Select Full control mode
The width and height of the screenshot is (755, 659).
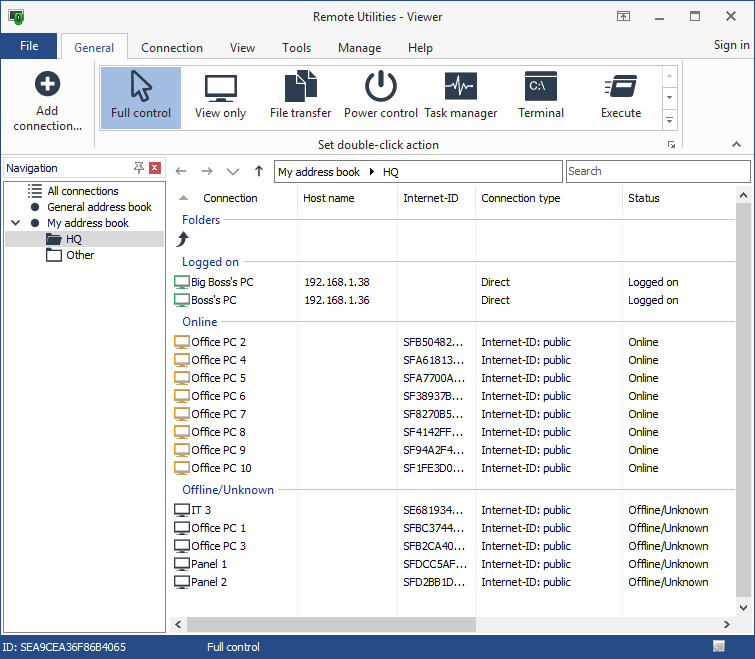pos(141,98)
